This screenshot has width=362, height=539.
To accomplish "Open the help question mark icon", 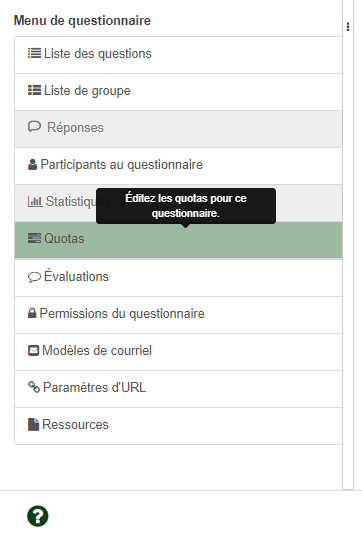I will tap(37, 516).
